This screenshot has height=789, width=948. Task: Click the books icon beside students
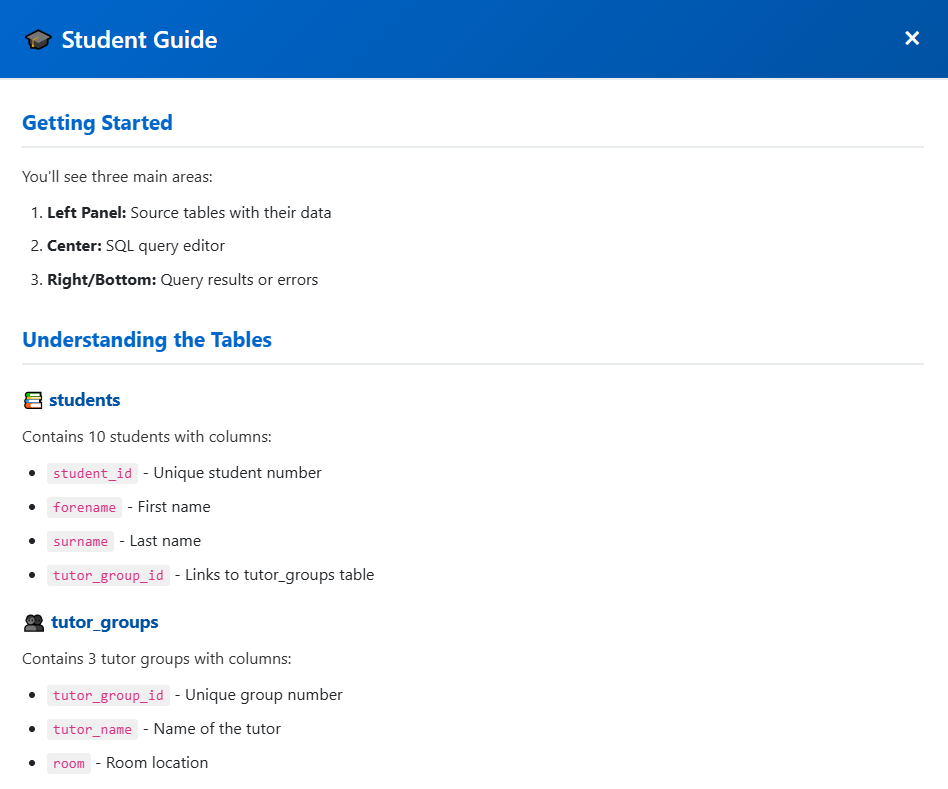(33, 400)
